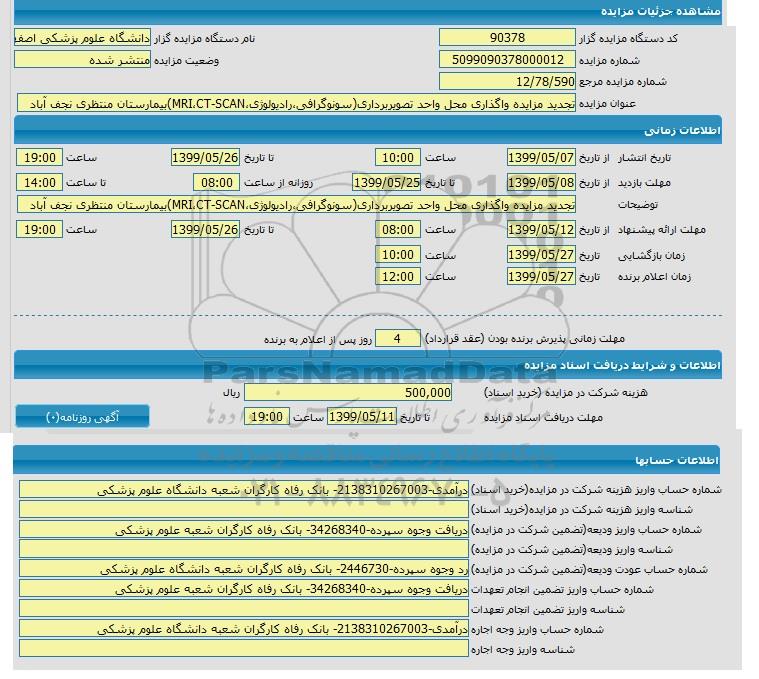Screen dimensions: 759x679
Task: Click proposal submission start date 1399/05/12
Action: pyautogui.click(x=541, y=229)
